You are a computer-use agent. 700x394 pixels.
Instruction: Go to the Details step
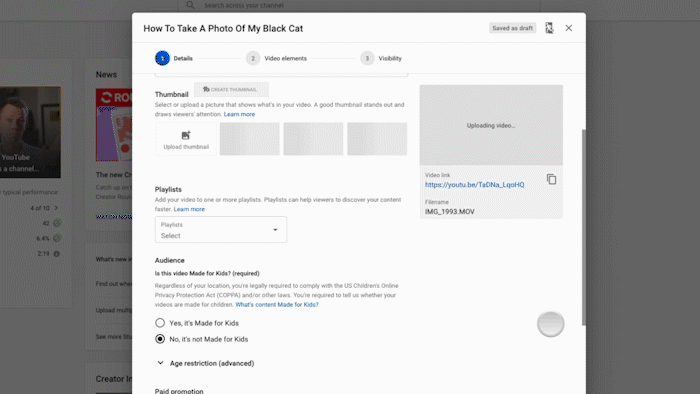(x=174, y=58)
